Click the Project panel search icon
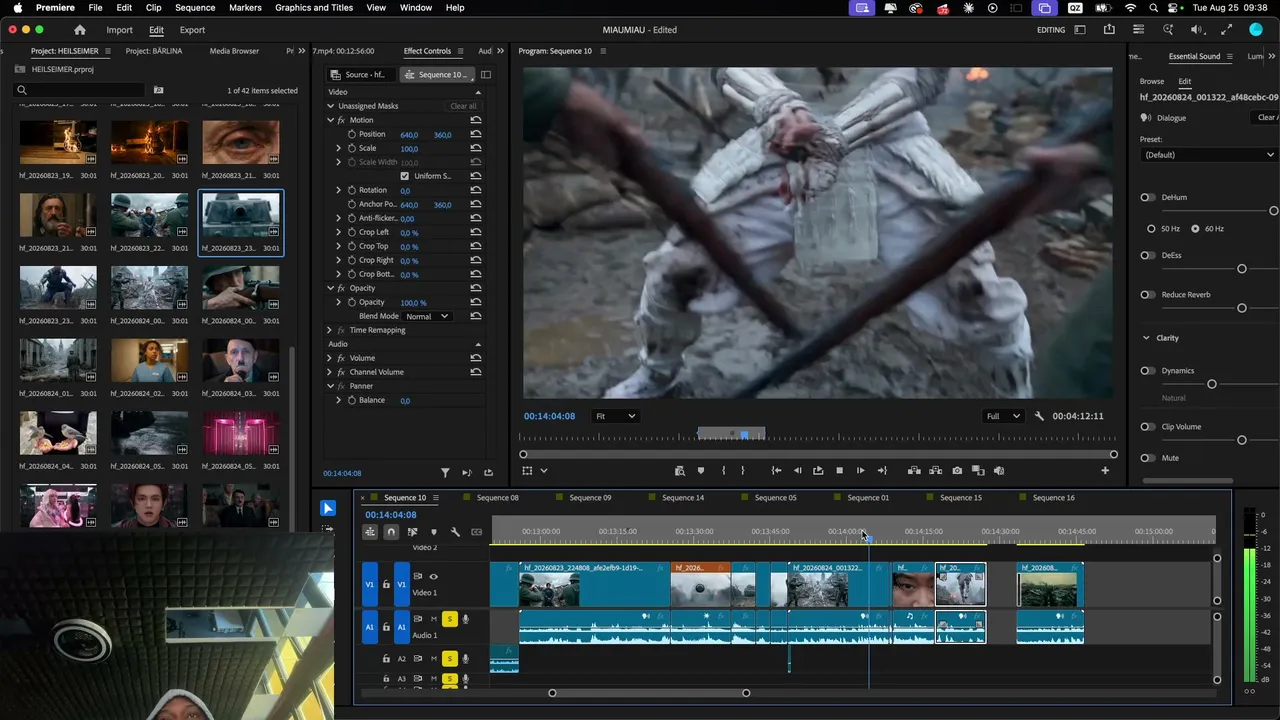 pos(21,90)
